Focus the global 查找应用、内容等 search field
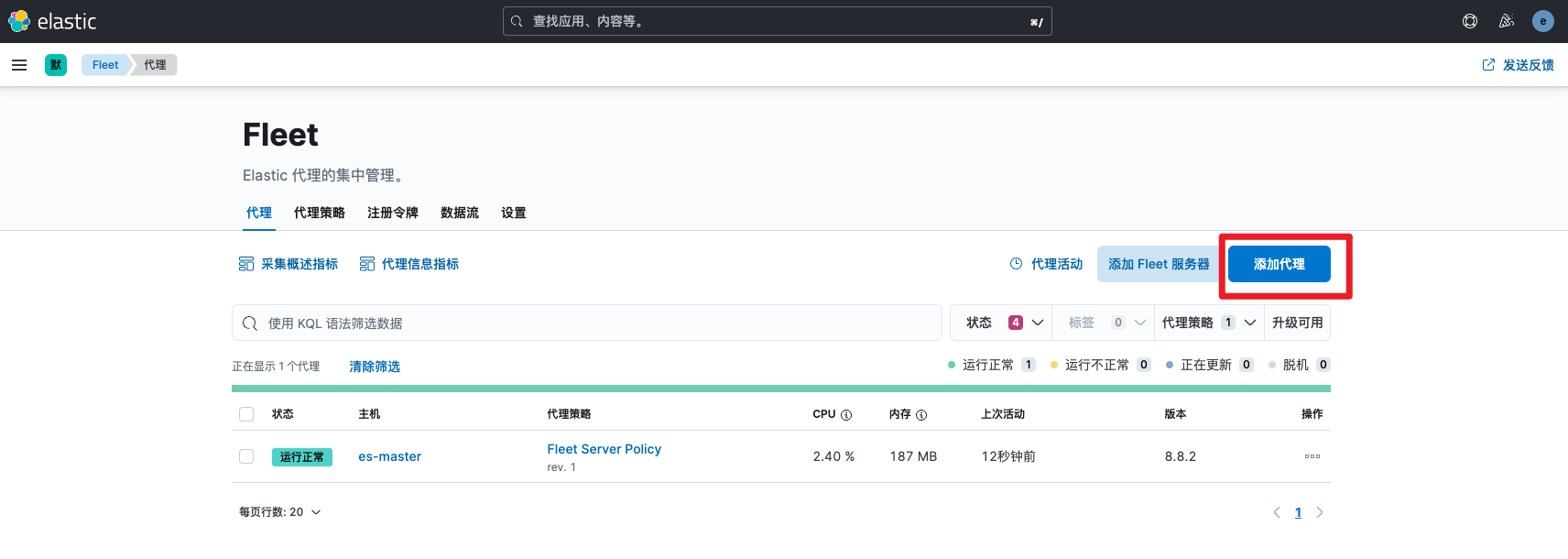Image resolution: width=1568 pixels, height=559 pixels. (x=778, y=21)
